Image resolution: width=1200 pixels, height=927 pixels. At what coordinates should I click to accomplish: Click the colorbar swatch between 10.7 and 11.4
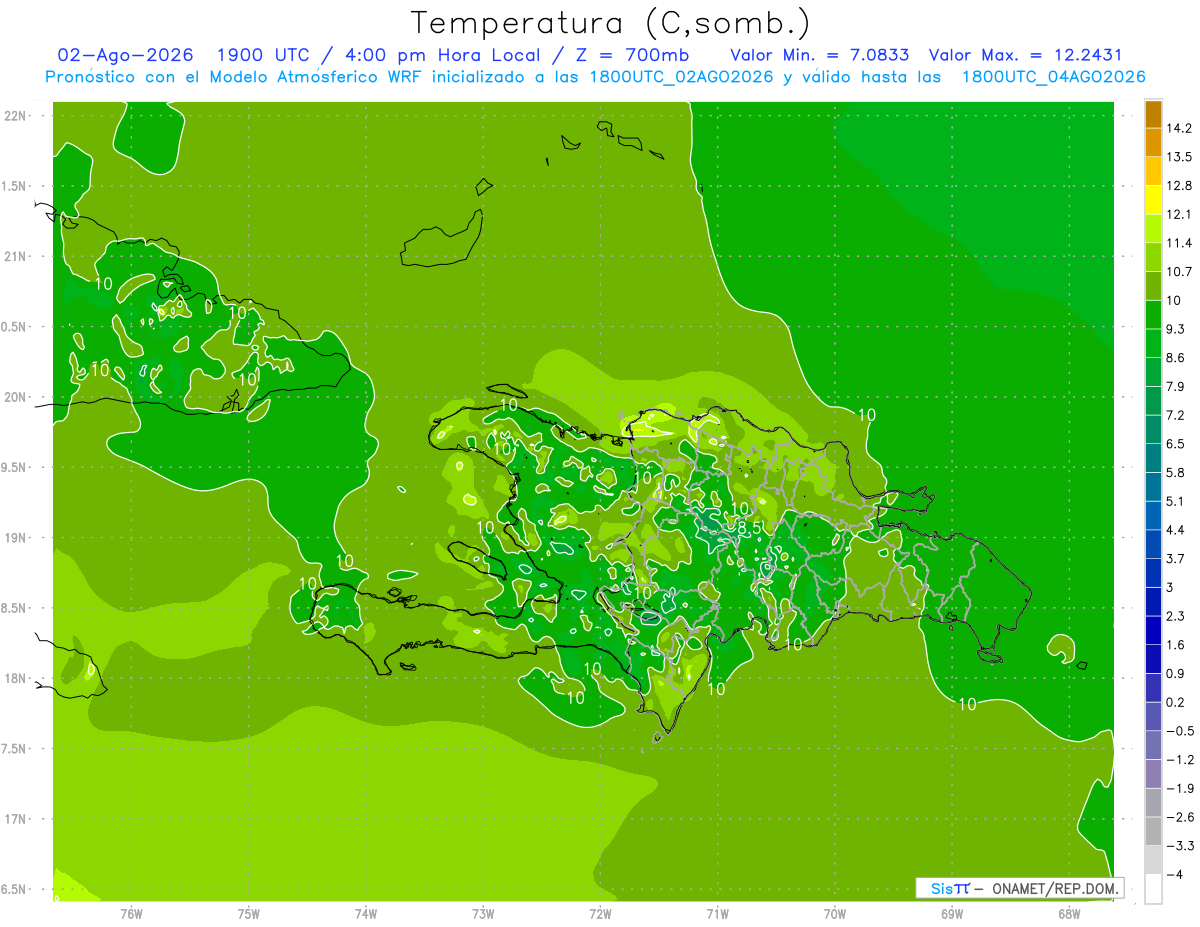[1153, 257]
